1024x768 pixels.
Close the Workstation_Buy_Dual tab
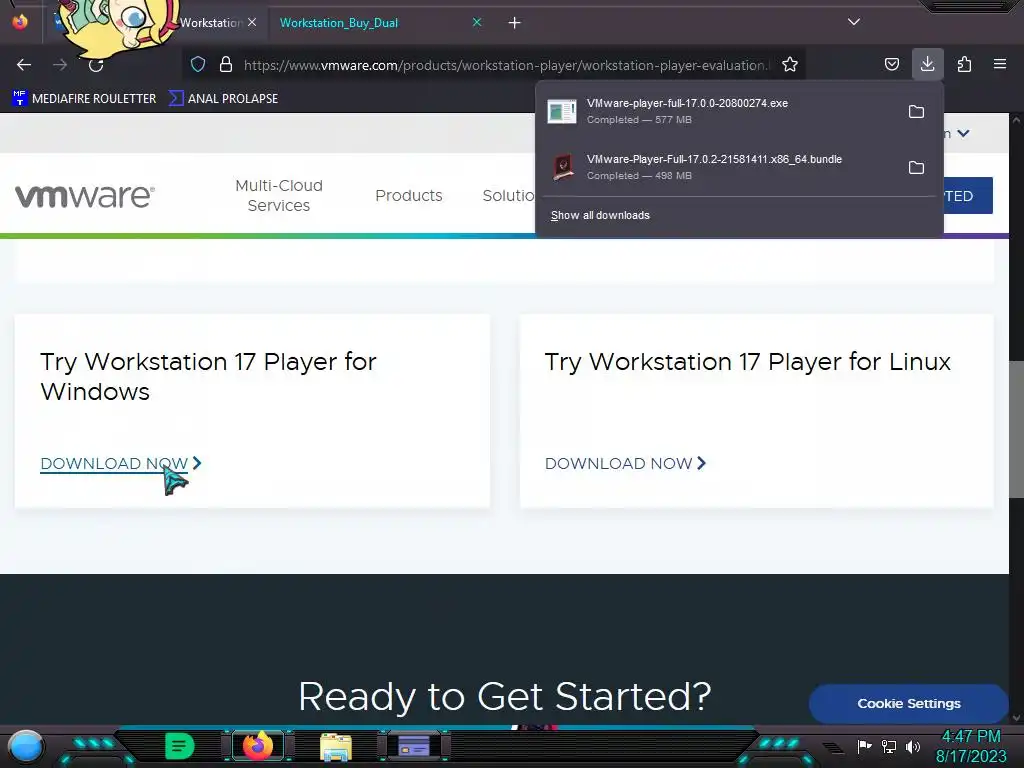[477, 22]
